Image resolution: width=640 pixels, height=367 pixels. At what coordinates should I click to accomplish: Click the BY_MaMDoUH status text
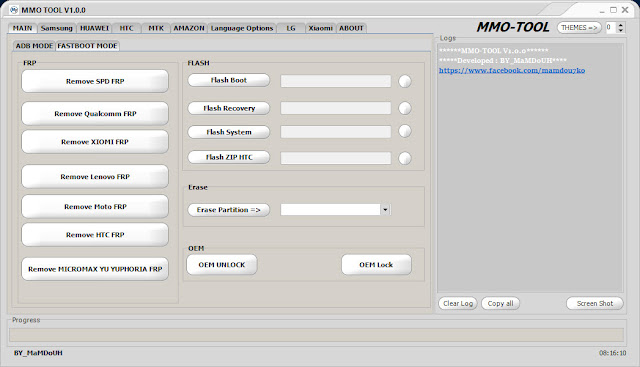point(38,353)
